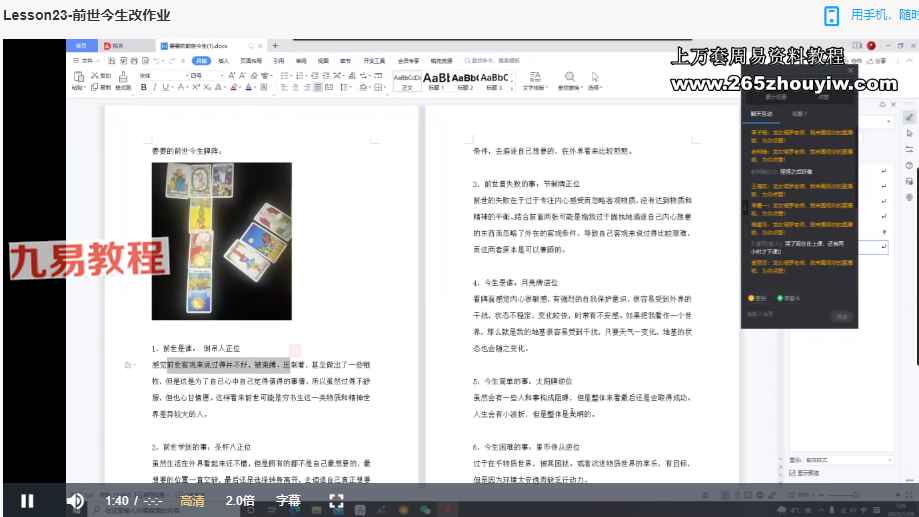Toggle subtitles with the 字幕 button
Image resolution: width=919 pixels, height=517 pixels.
tap(288, 501)
